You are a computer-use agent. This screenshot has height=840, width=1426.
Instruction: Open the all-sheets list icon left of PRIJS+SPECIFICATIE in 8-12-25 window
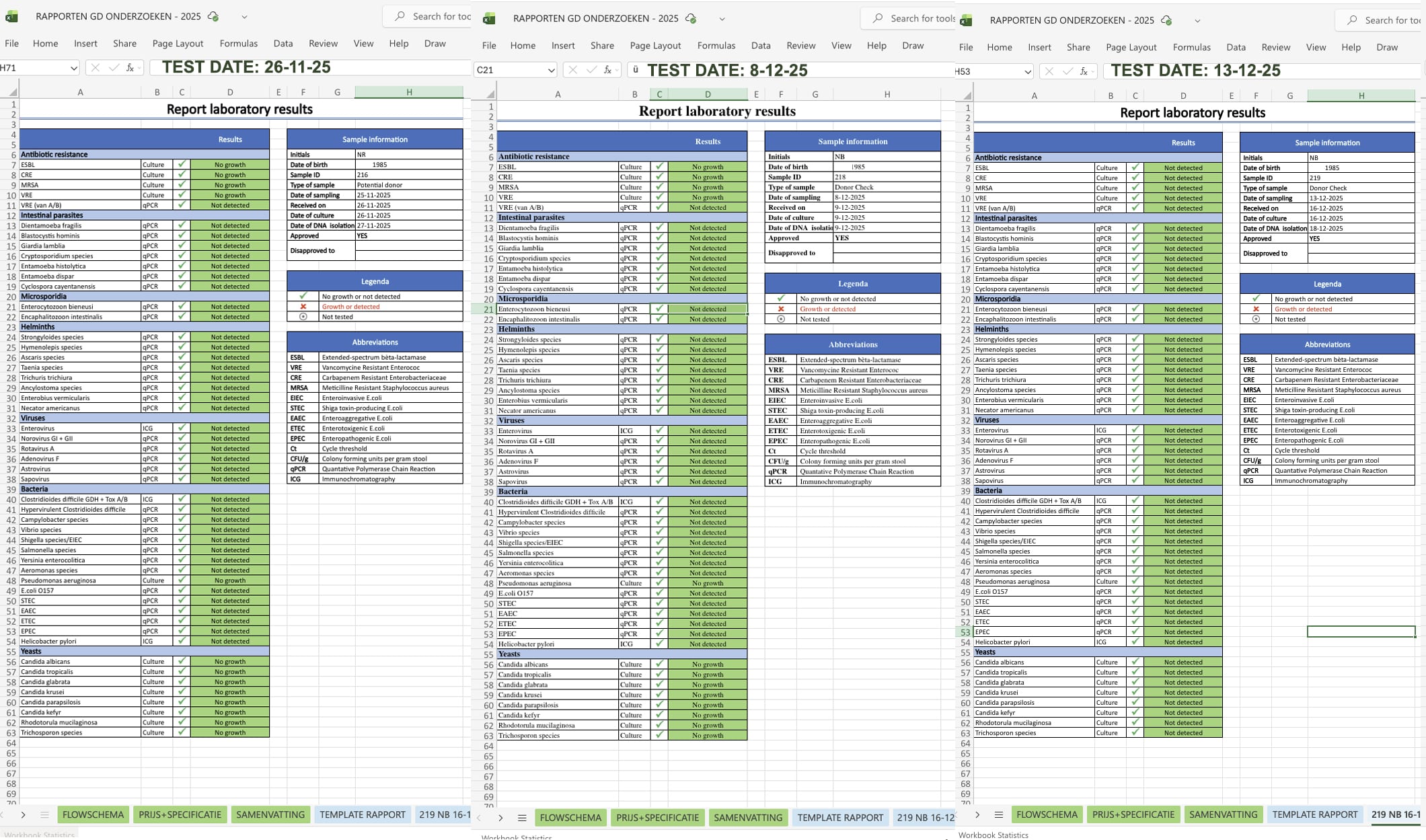(522, 818)
